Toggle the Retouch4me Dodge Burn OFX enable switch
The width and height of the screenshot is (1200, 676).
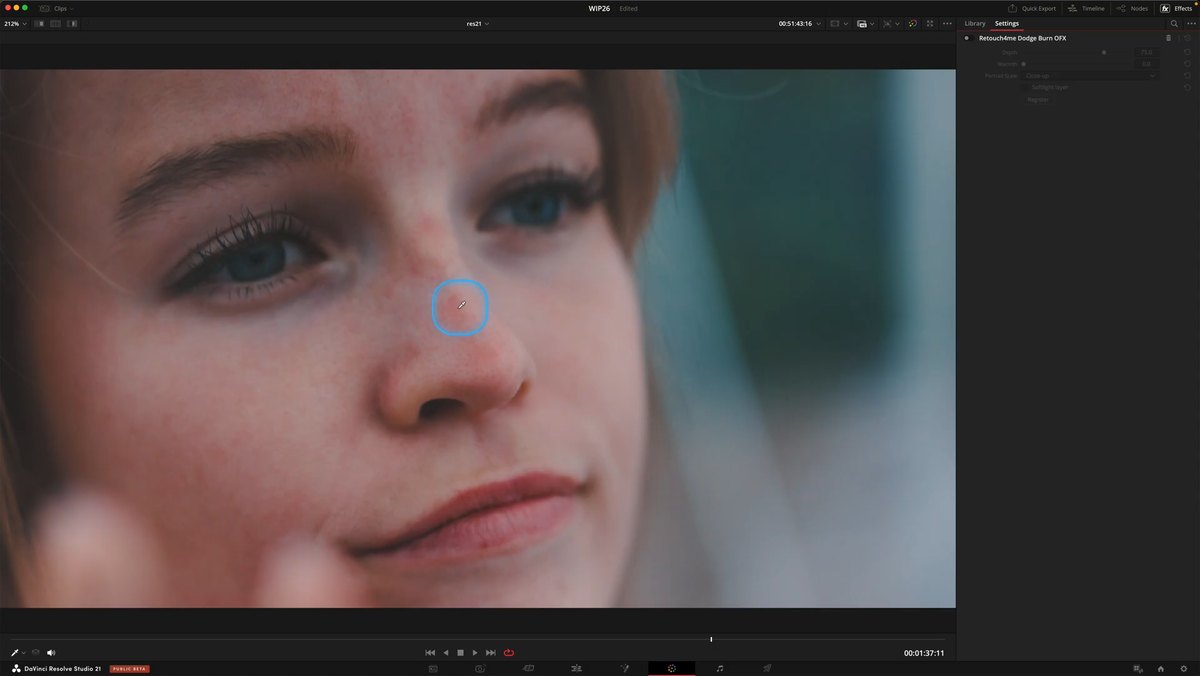(967, 38)
